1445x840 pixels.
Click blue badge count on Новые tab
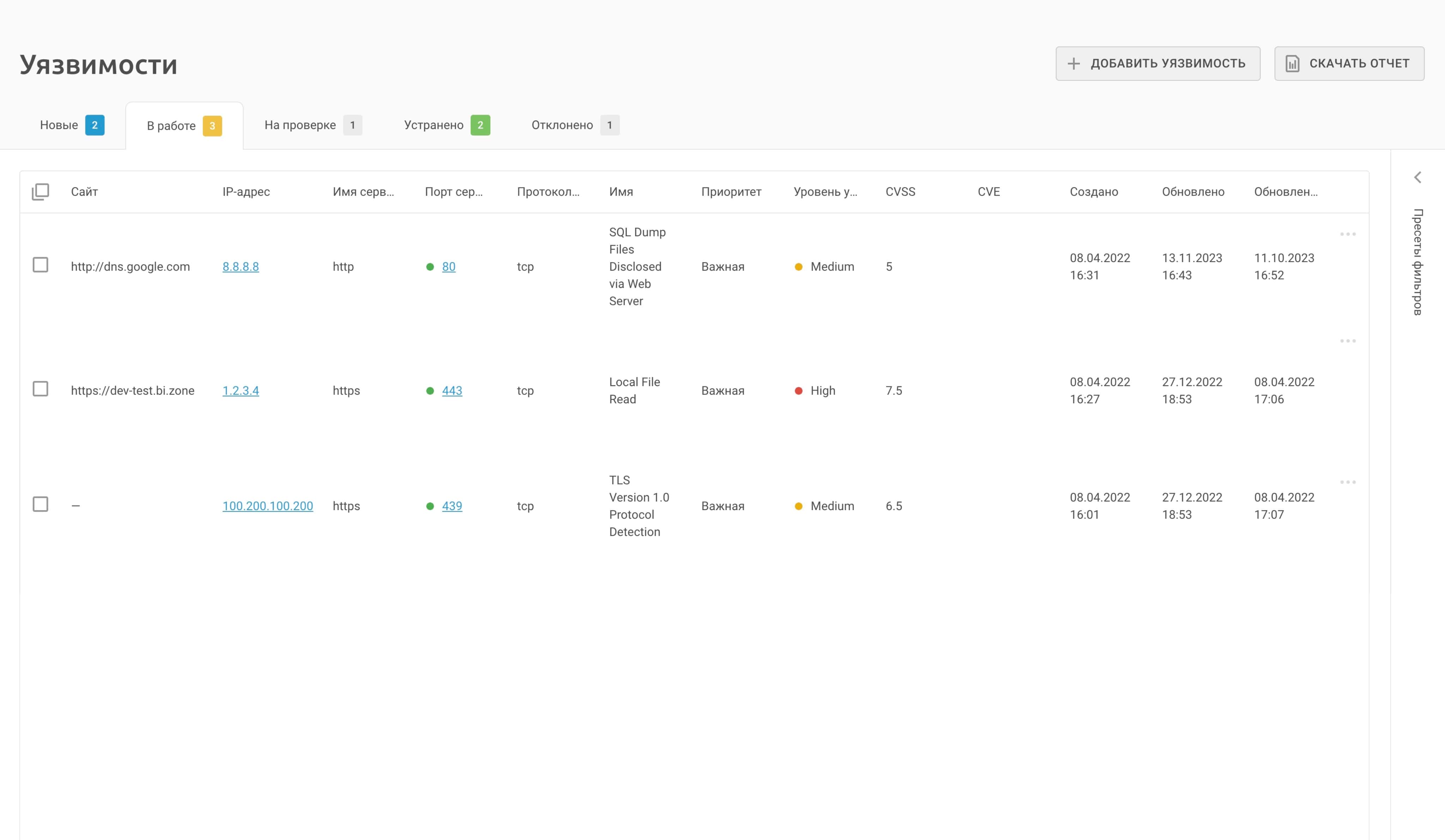click(x=95, y=125)
